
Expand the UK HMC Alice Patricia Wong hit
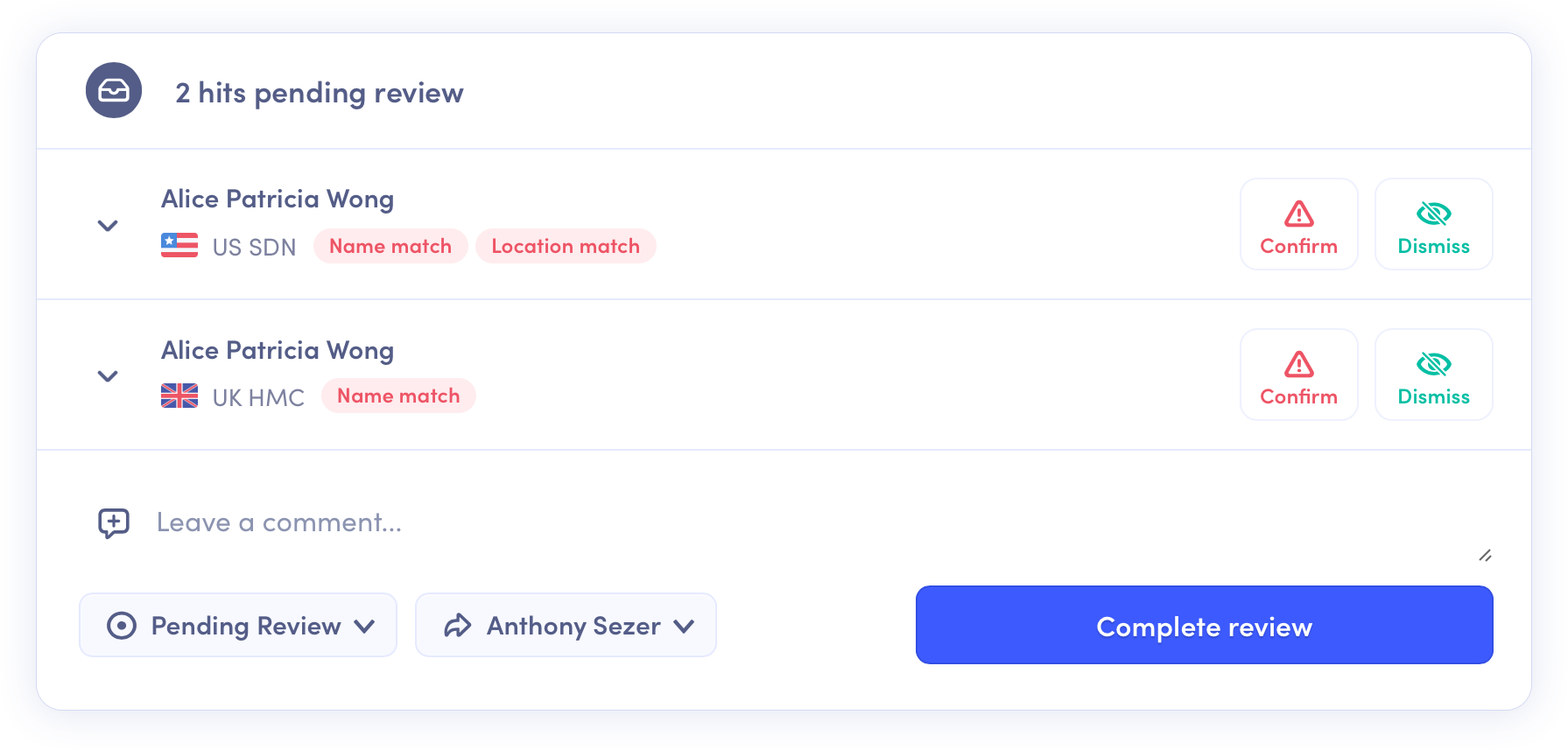(108, 376)
